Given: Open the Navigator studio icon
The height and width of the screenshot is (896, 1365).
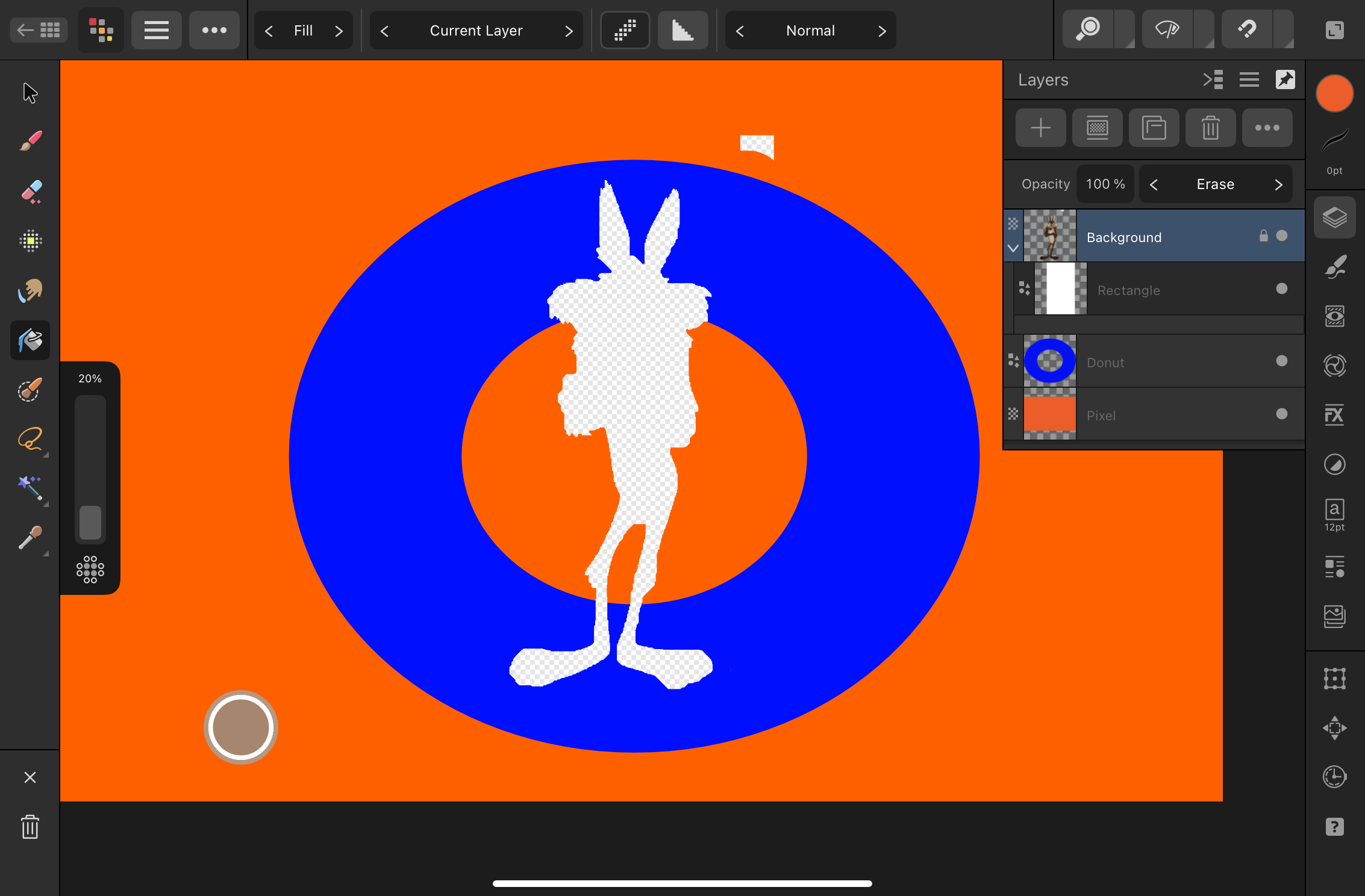Looking at the screenshot, I should point(1335,728).
